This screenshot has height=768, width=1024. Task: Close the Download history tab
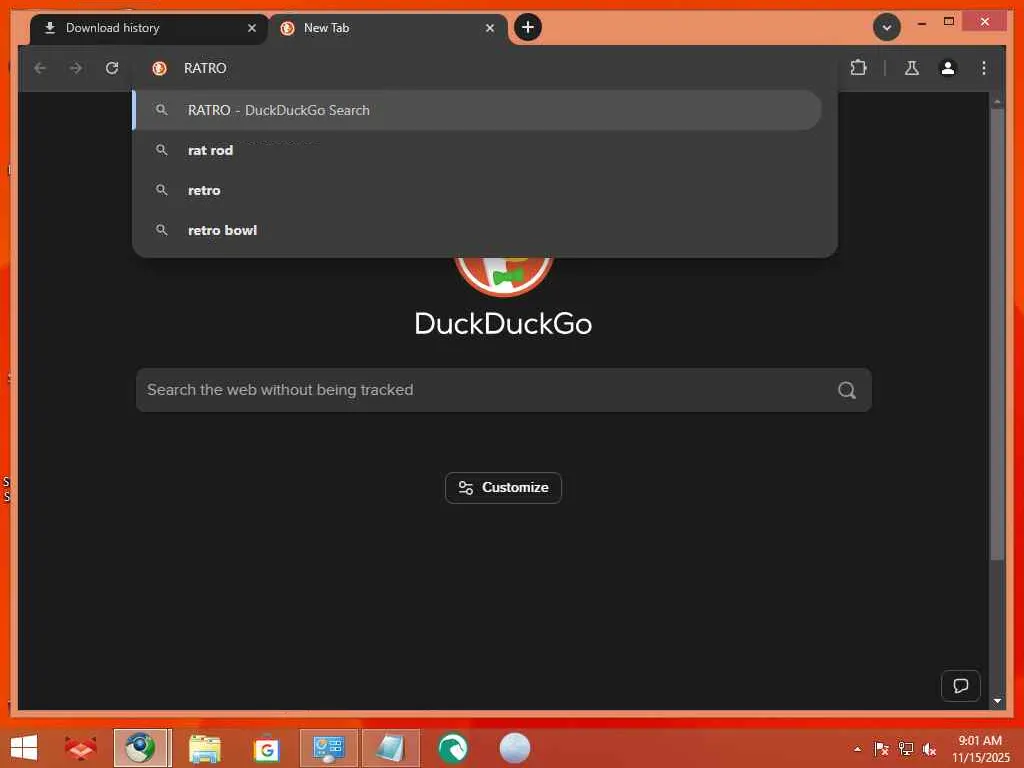251,28
